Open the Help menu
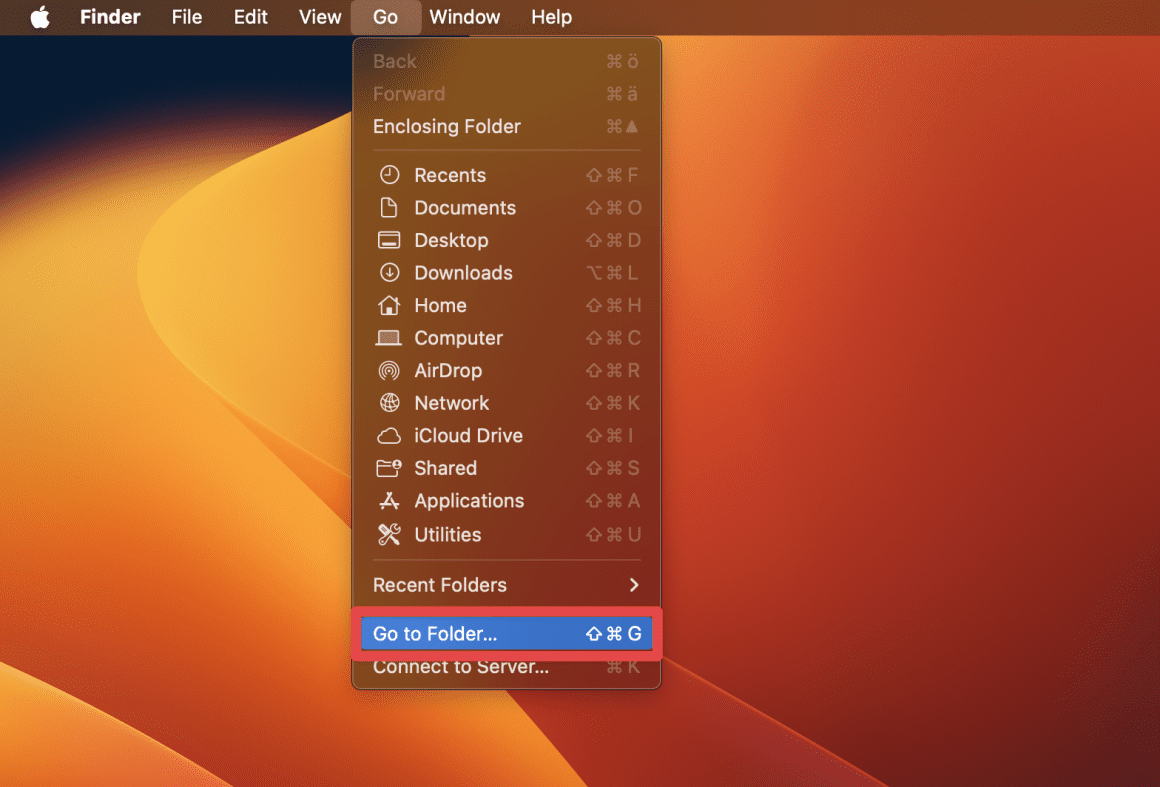Screen dimensions: 1160x787 point(551,17)
